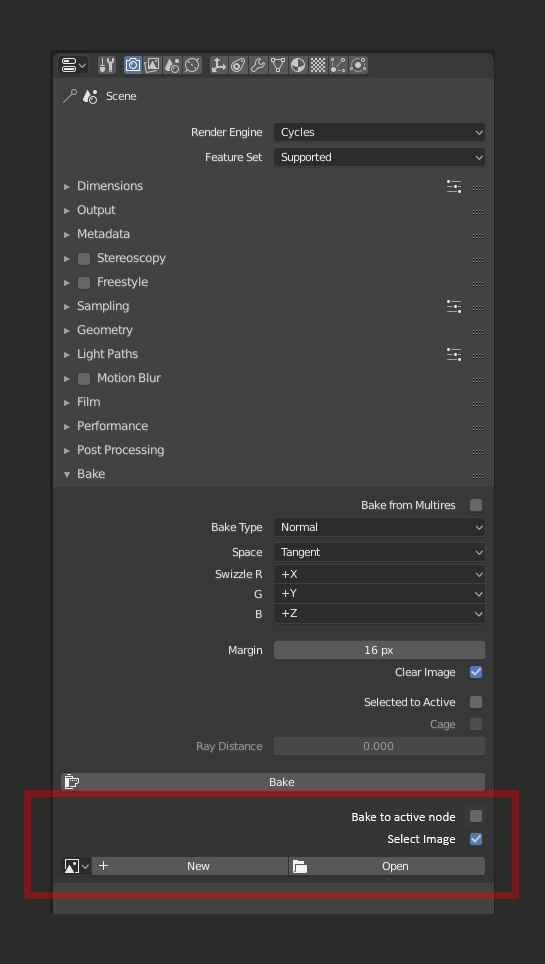Click the Margin value field
Viewport: 545px width, 964px height.
point(380,650)
